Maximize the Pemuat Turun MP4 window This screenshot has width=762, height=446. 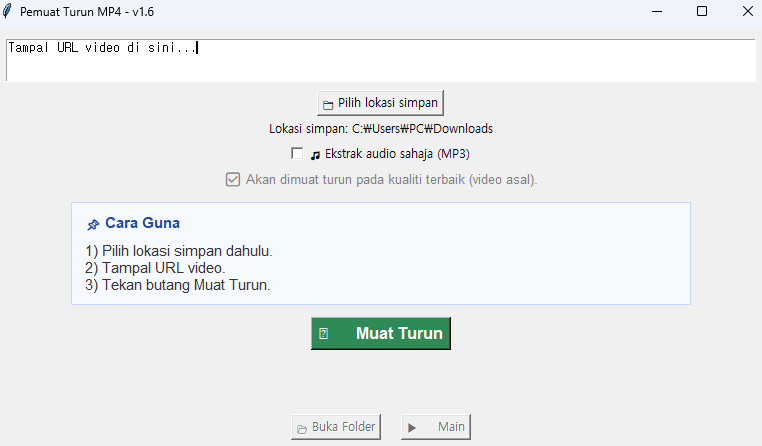click(701, 11)
